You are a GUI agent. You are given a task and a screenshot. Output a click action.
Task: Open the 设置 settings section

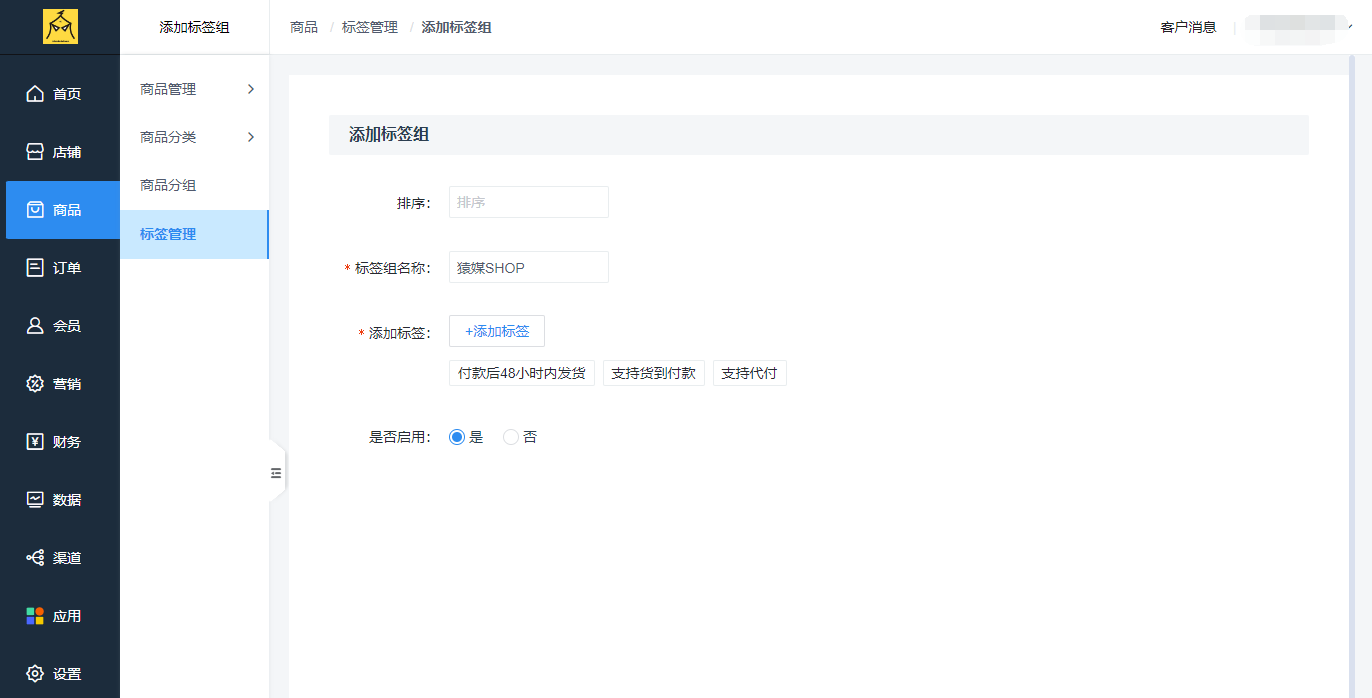pos(60,673)
